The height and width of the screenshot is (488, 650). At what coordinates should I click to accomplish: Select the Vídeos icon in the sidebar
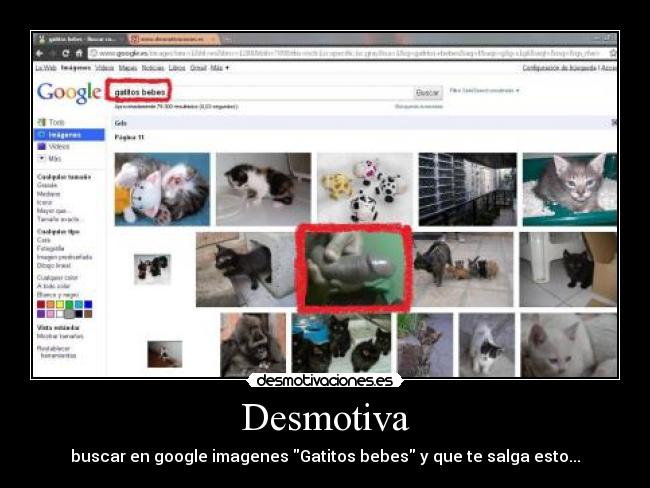(x=41, y=146)
